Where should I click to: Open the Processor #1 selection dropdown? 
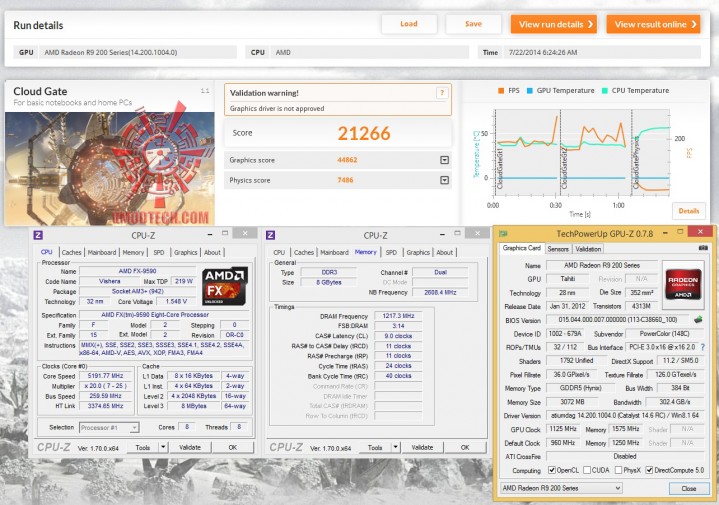pos(110,427)
